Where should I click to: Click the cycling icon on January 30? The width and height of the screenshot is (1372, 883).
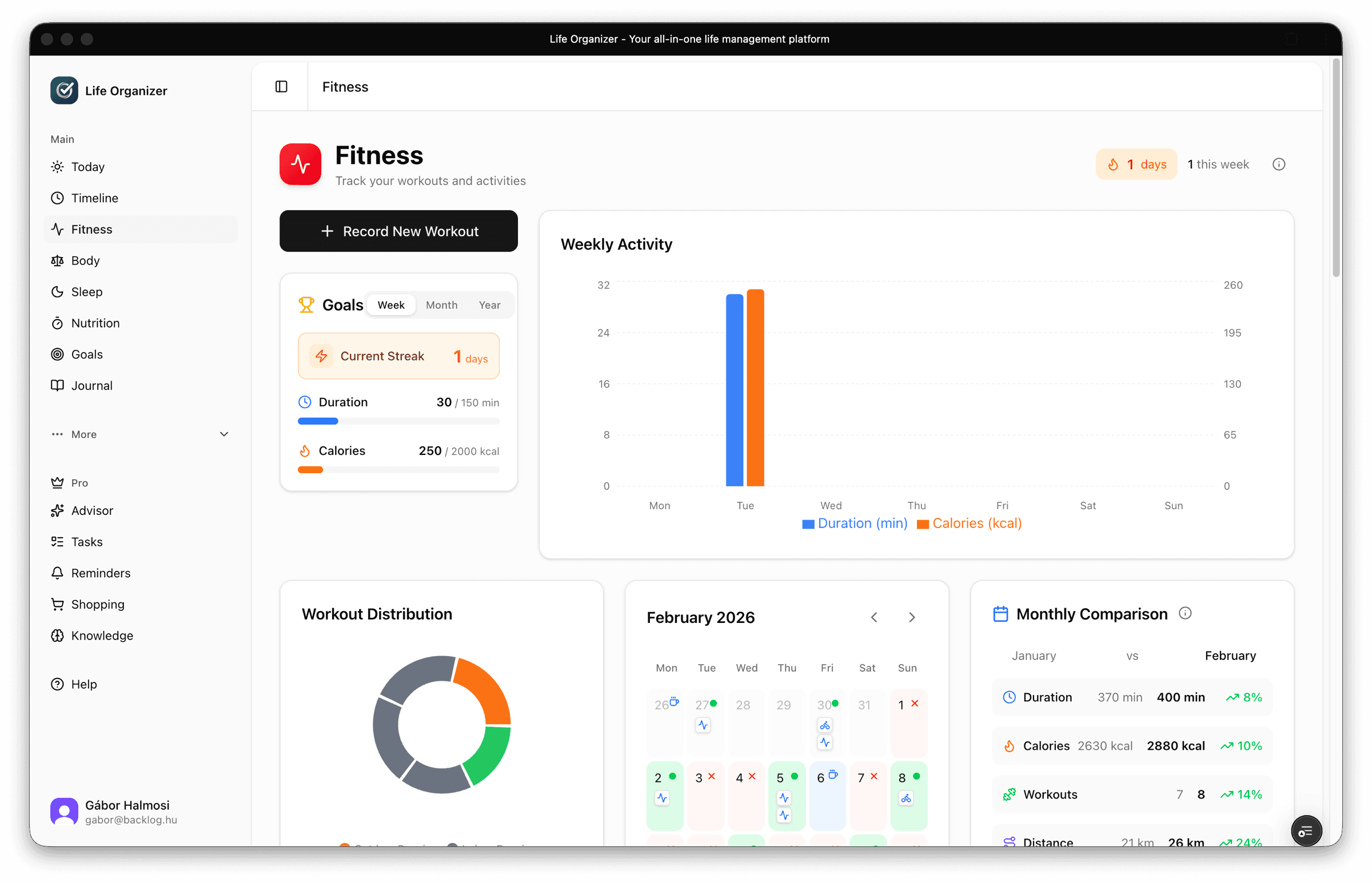tap(825, 724)
